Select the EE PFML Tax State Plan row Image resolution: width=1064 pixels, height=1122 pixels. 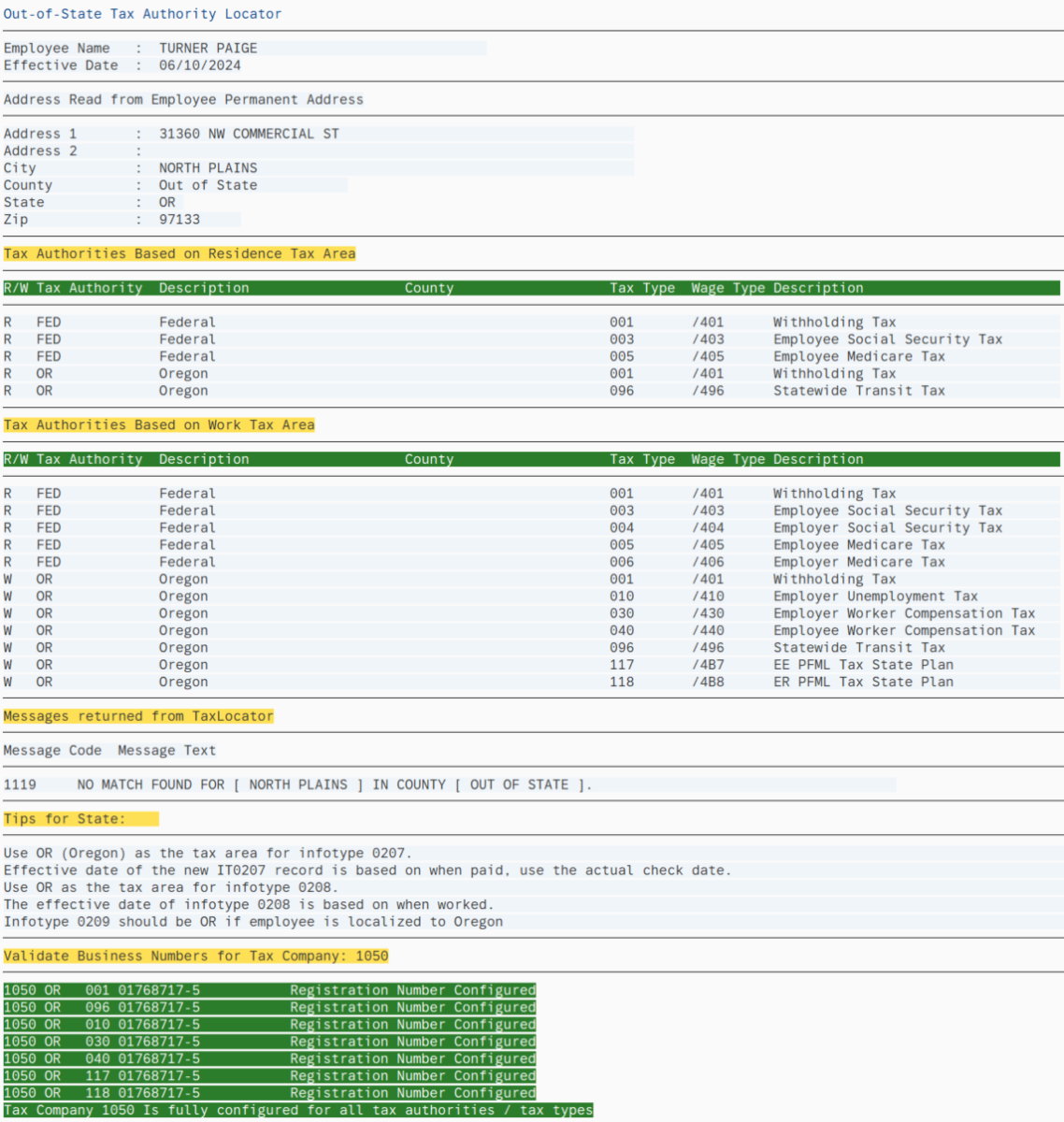862,665
